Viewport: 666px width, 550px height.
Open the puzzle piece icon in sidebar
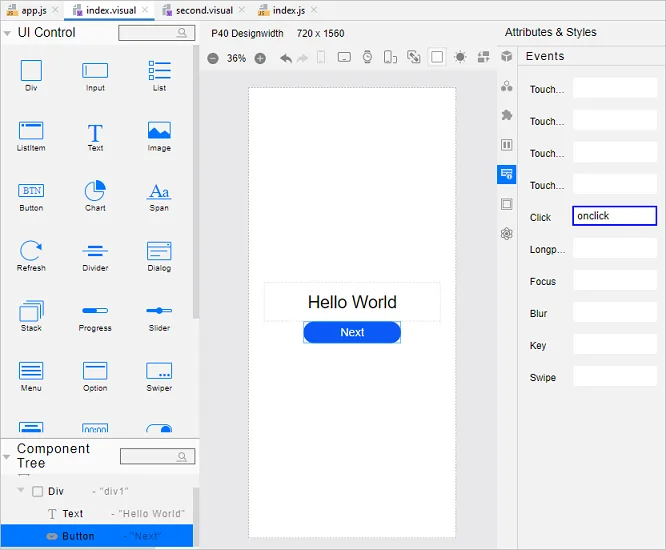click(506, 115)
